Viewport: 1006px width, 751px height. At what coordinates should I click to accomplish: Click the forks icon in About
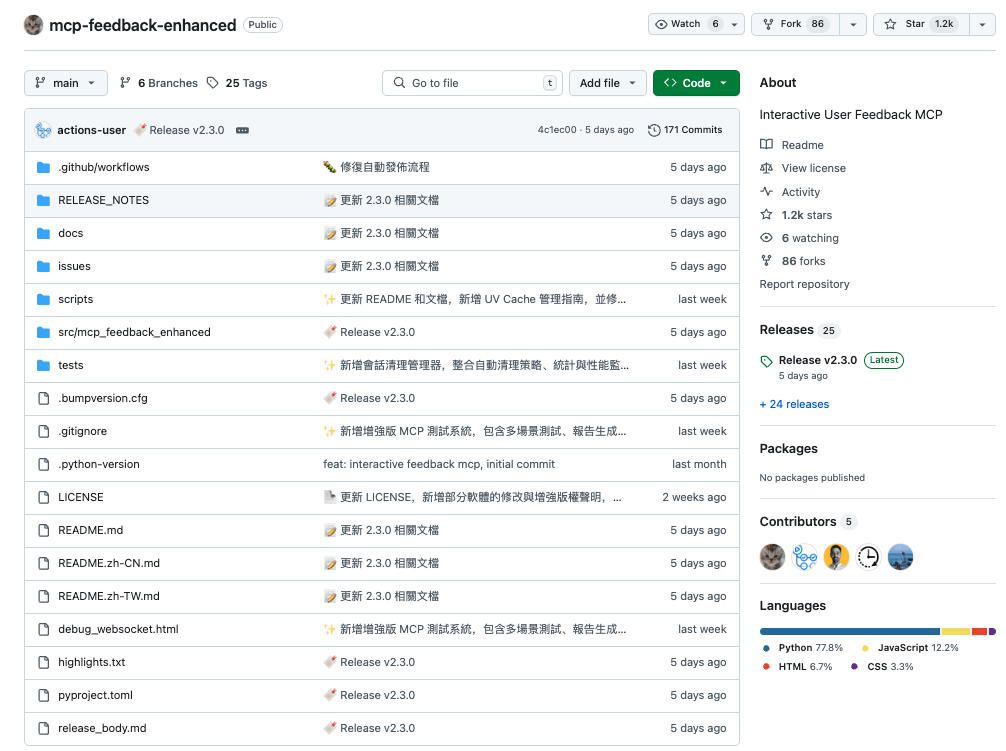click(x=766, y=260)
